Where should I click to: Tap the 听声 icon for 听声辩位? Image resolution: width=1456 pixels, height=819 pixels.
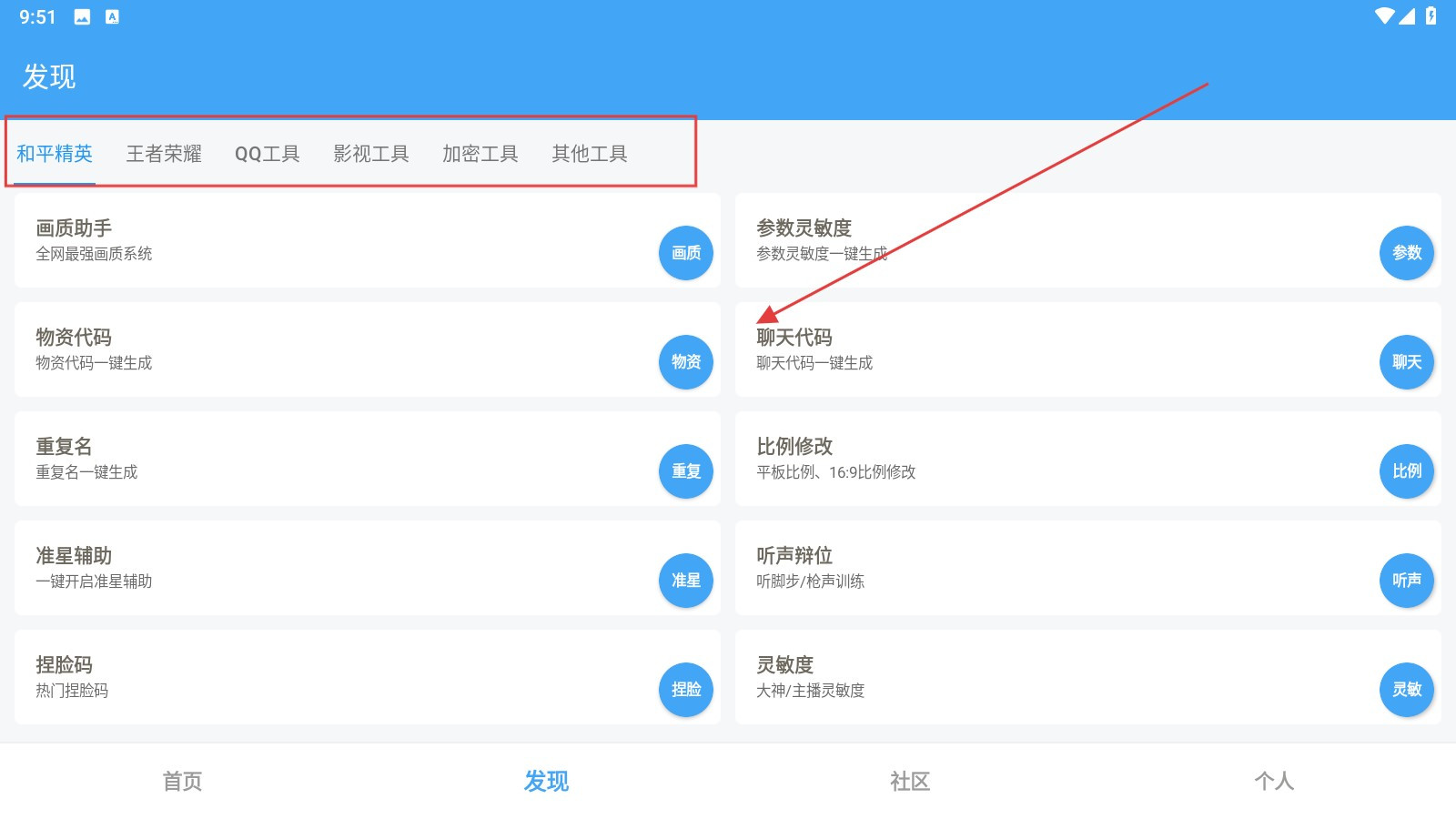pos(1406,581)
